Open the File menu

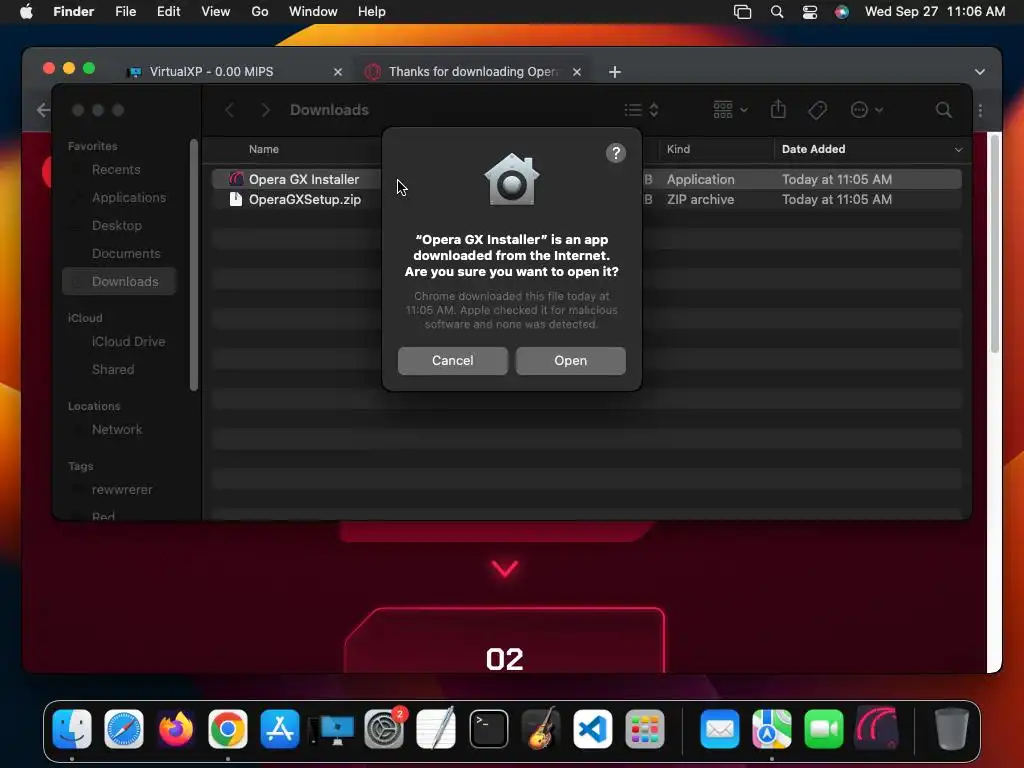pyautogui.click(x=125, y=12)
